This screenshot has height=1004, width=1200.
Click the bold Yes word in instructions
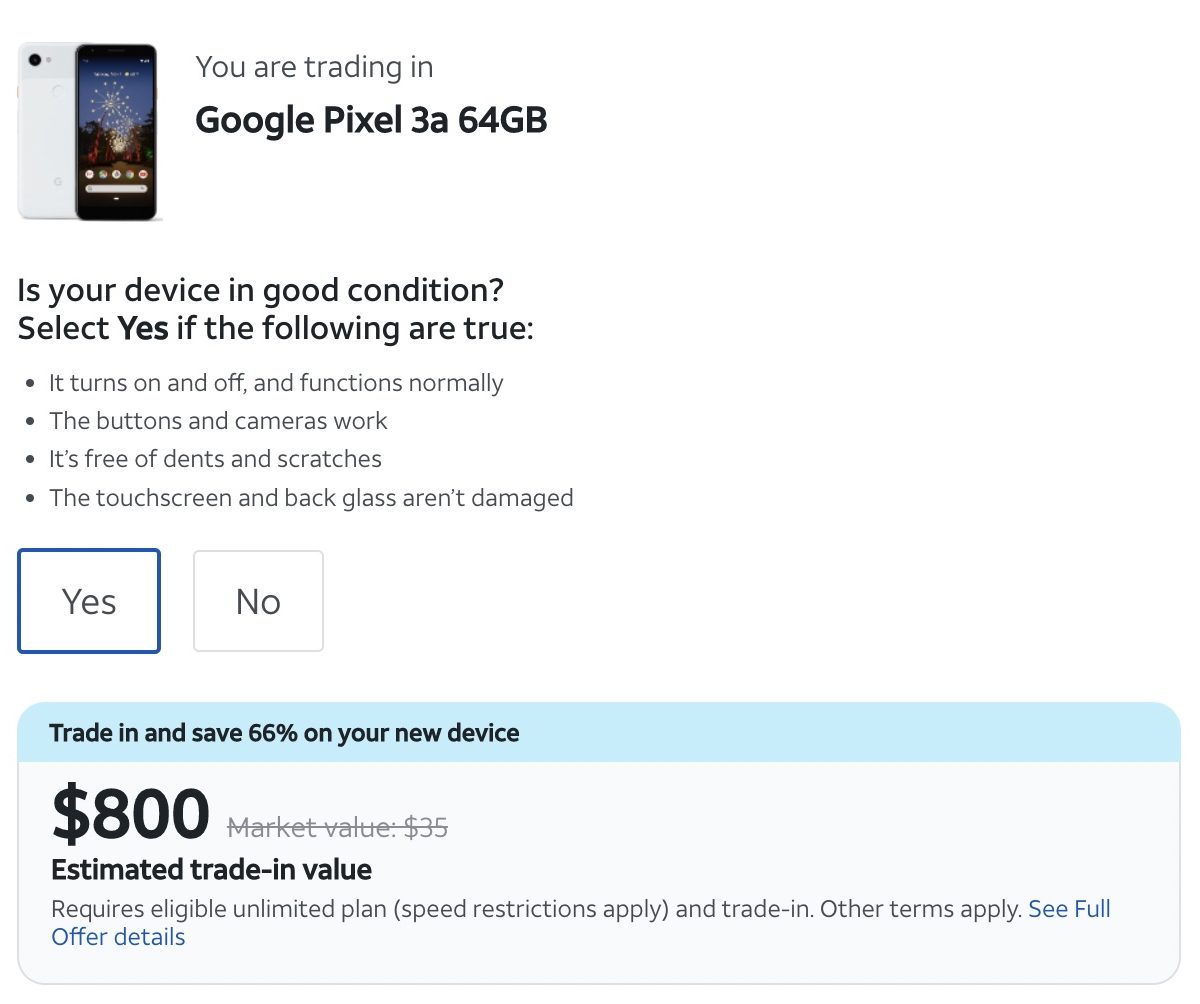click(x=143, y=328)
